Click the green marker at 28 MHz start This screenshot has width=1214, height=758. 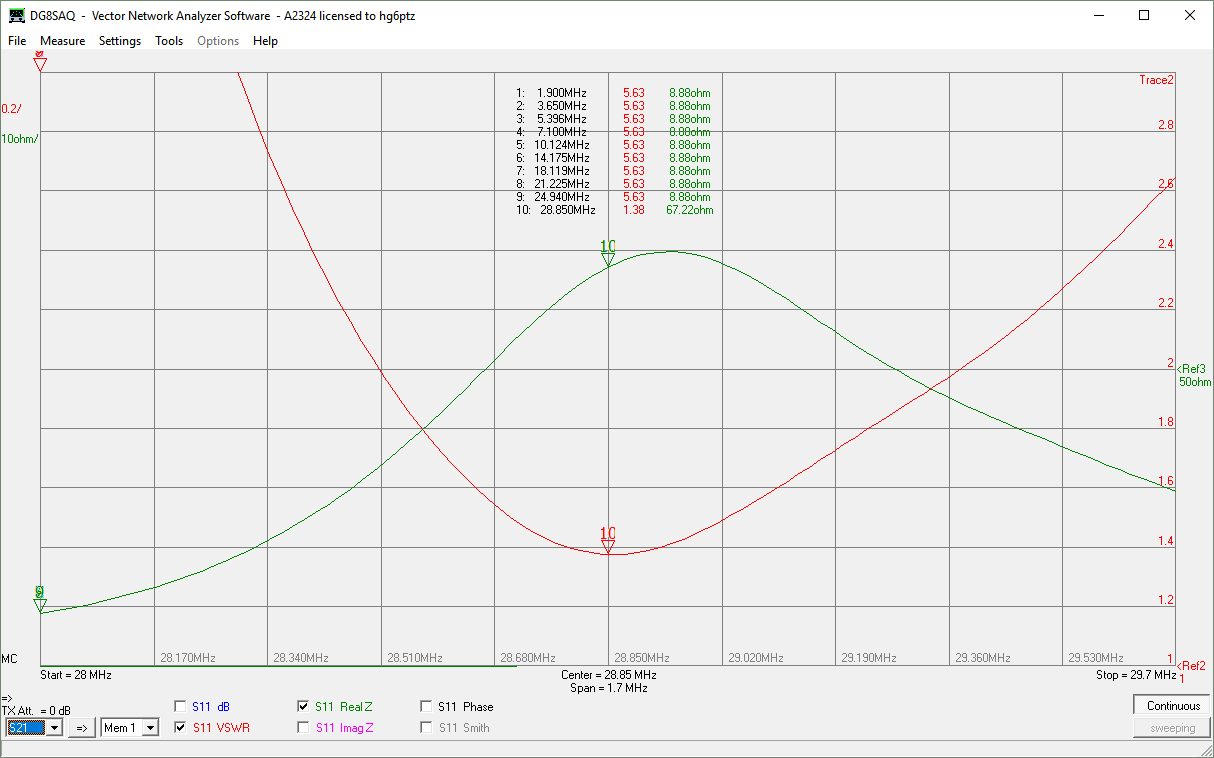click(40, 604)
